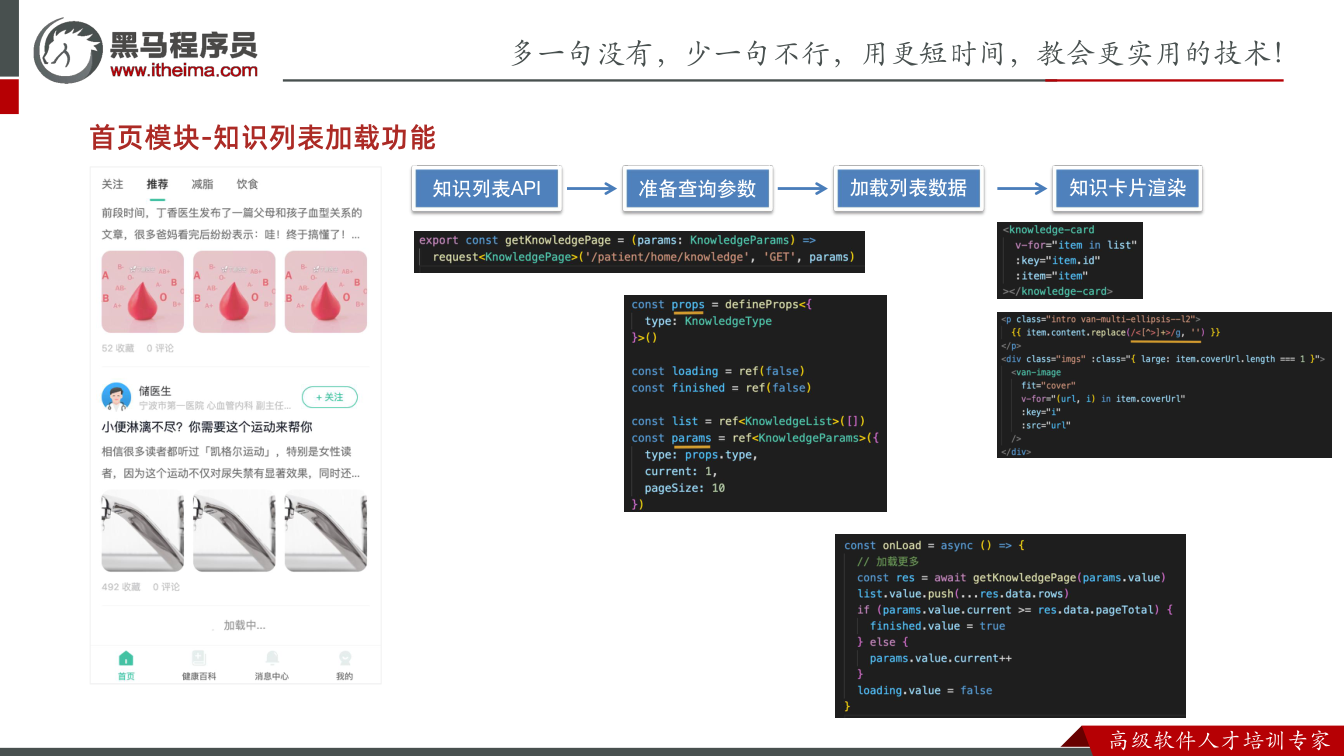Click the article text starting 前段时间,丁香医生发布了
The image size is (1344, 756).
(x=231, y=223)
